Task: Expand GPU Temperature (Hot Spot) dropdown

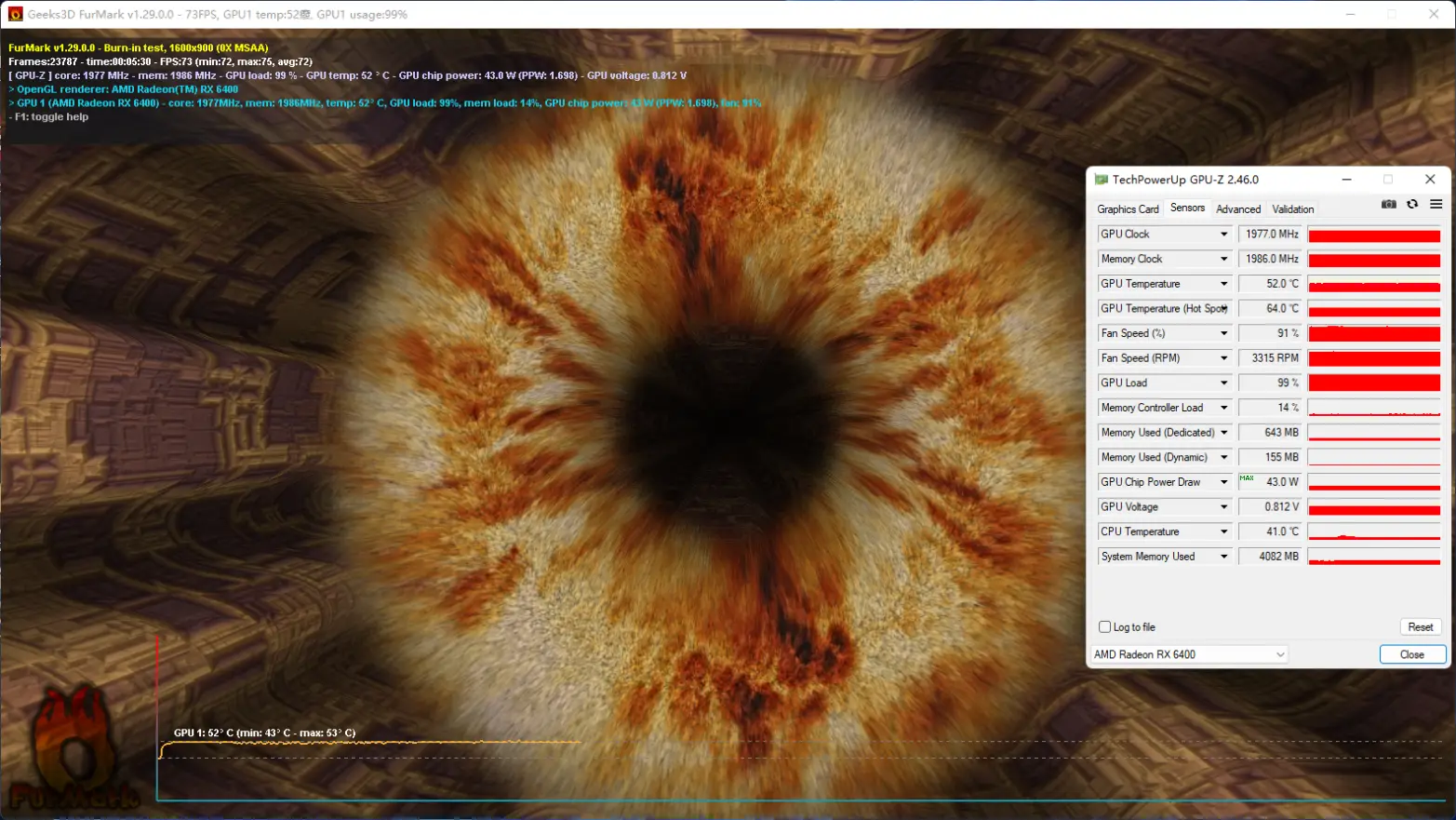Action: pyautogui.click(x=1223, y=309)
